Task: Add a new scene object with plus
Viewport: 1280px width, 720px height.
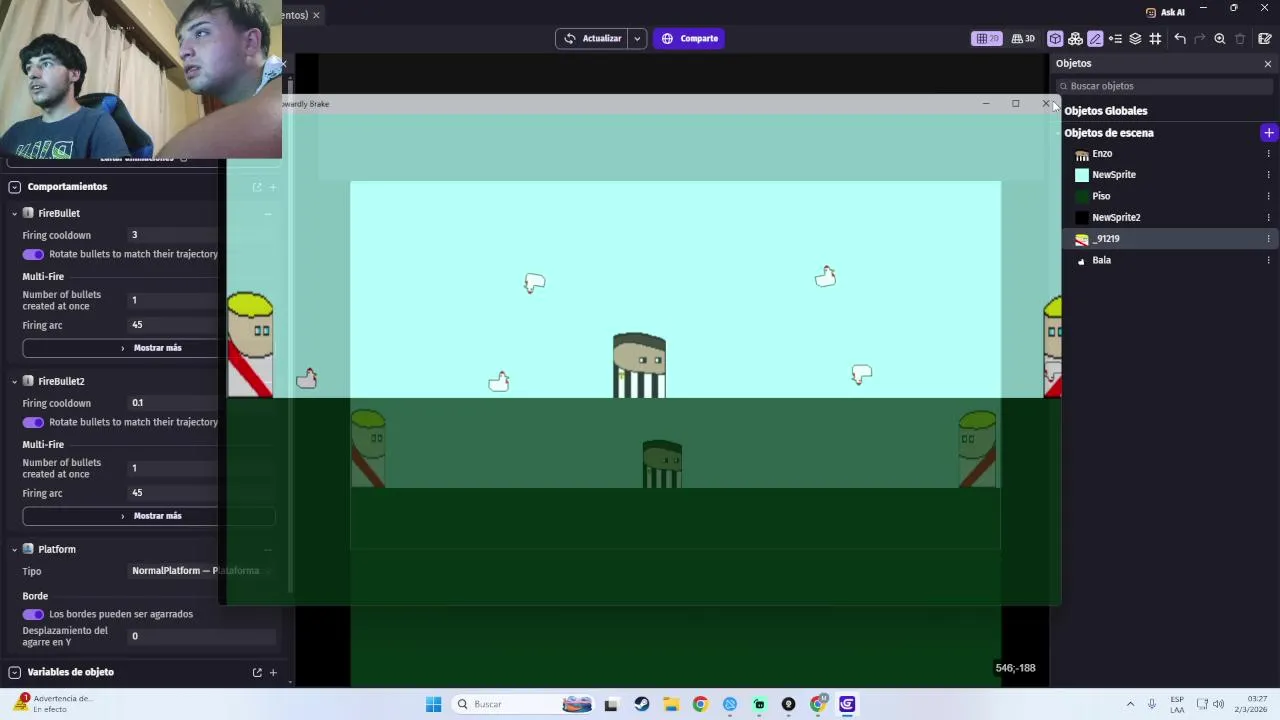Action: pyautogui.click(x=1268, y=133)
